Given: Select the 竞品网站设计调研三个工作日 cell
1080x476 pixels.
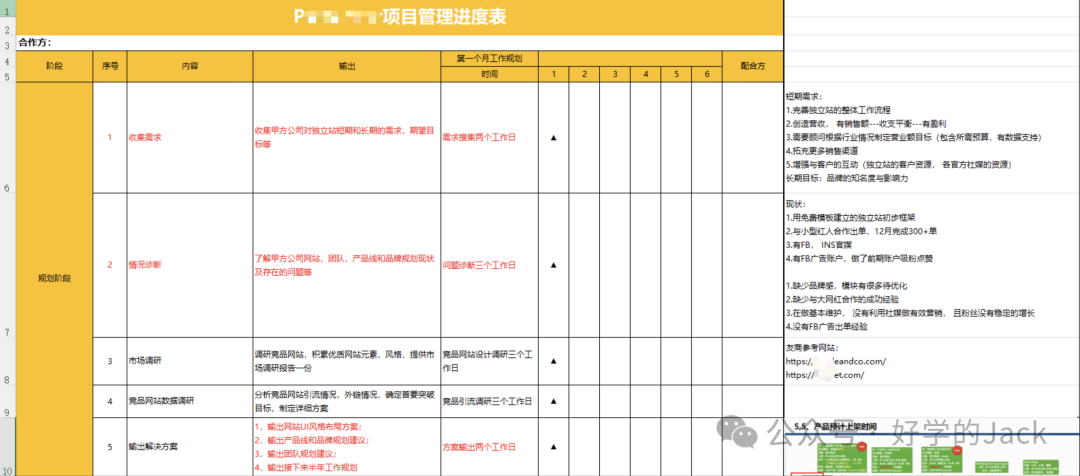Looking at the screenshot, I should tap(489, 361).
